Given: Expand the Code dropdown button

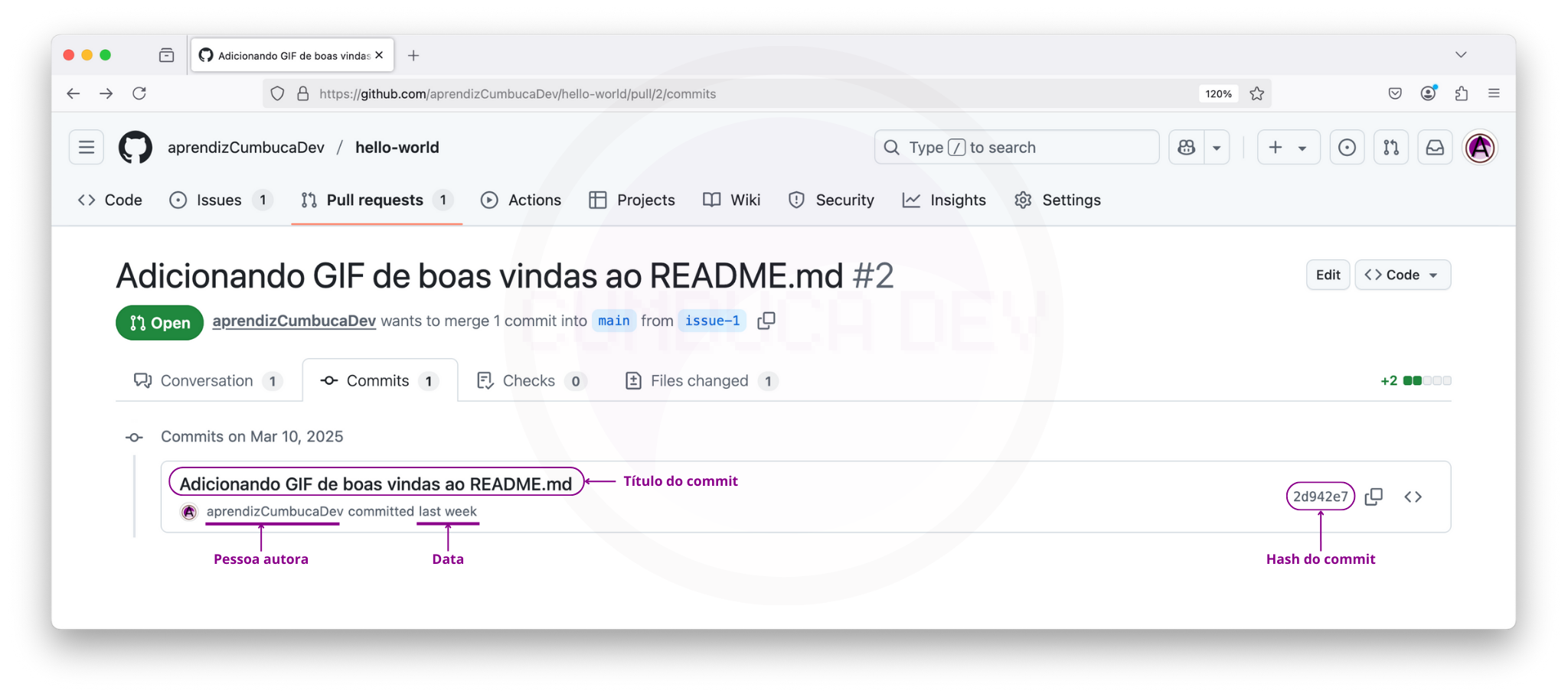Looking at the screenshot, I should click(1402, 275).
